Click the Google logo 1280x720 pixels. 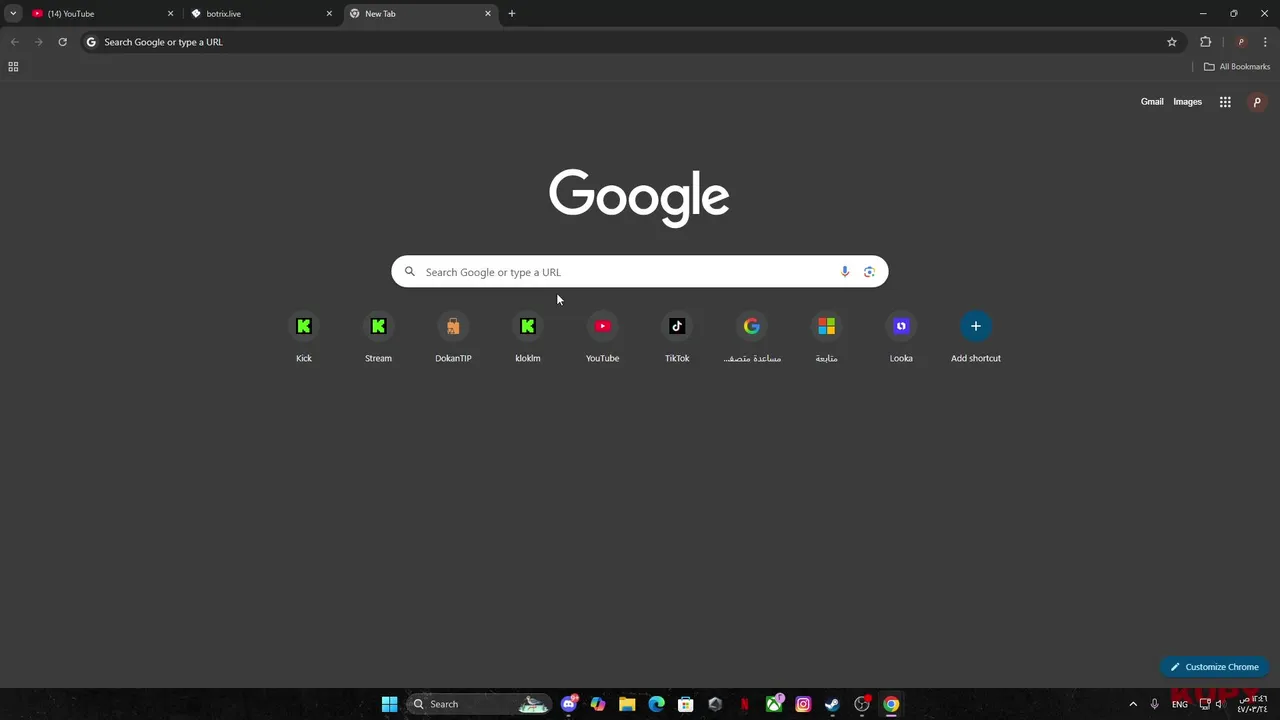pyautogui.click(x=639, y=197)
